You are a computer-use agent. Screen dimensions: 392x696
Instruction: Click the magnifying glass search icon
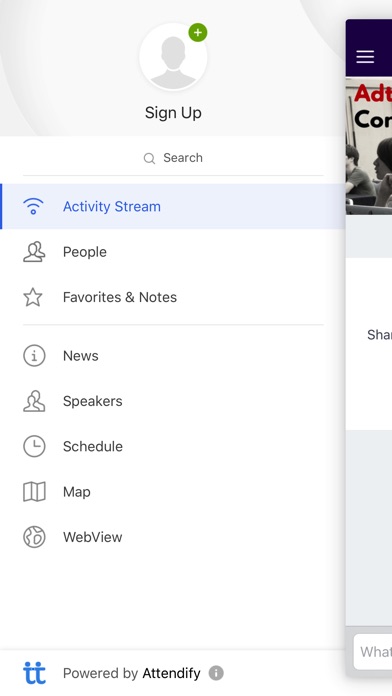point(149,158)
